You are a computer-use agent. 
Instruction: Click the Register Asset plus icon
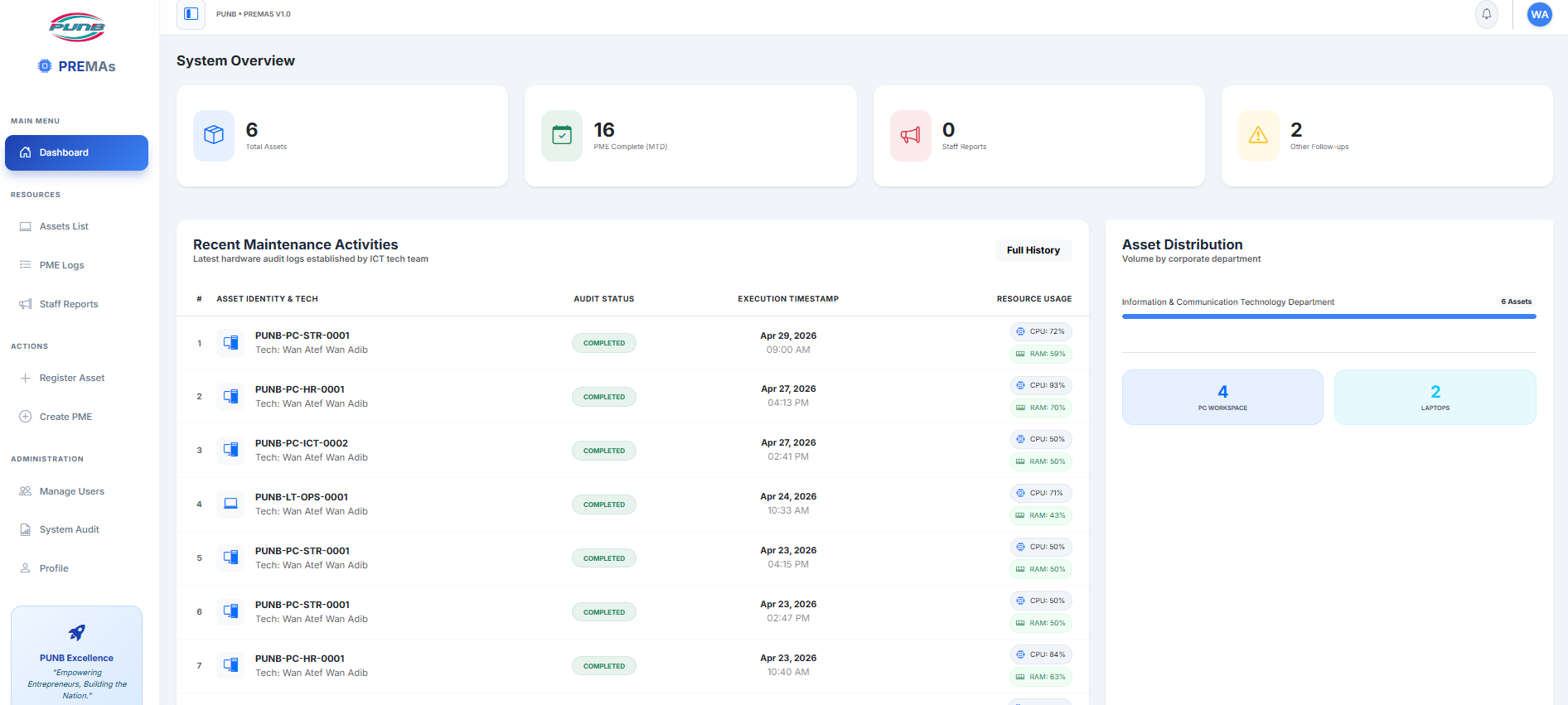(26, 378)
